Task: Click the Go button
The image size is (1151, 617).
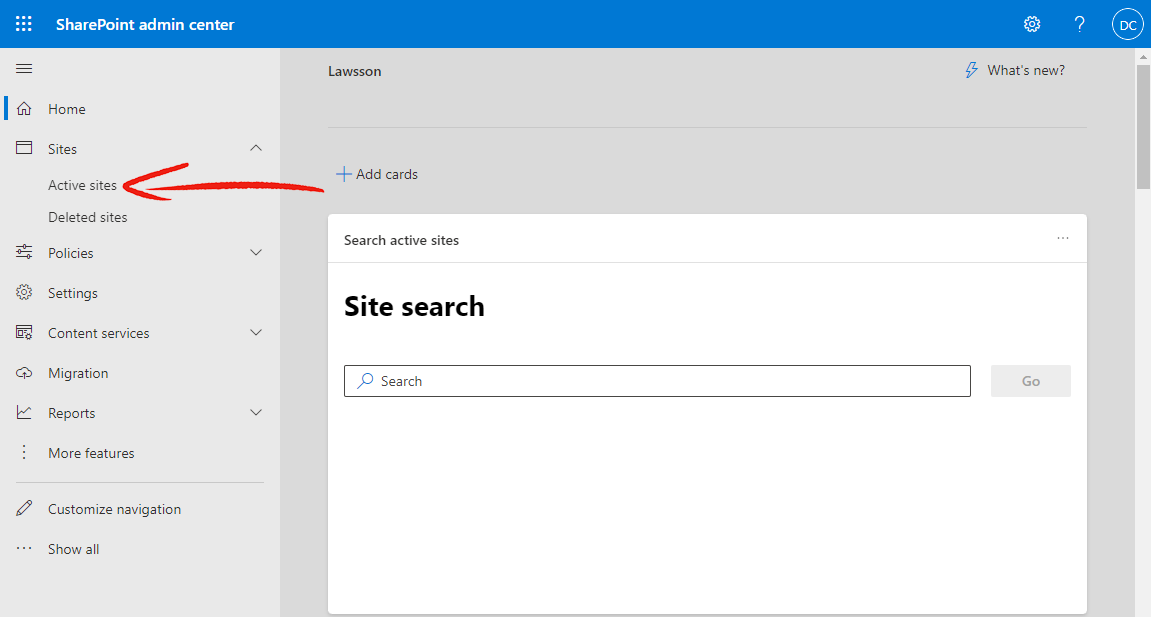Action: click(x=1031, y=381)
